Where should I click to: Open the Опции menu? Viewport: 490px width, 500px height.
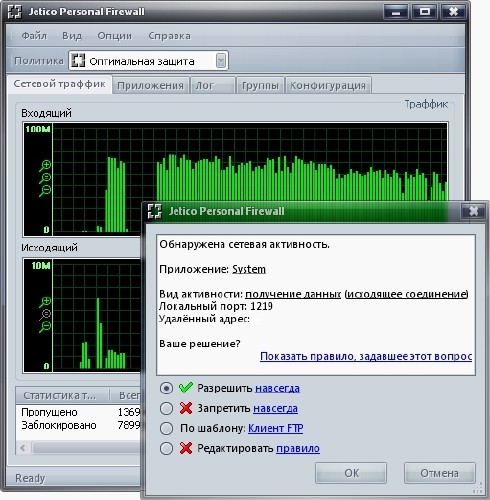(114, 36)
